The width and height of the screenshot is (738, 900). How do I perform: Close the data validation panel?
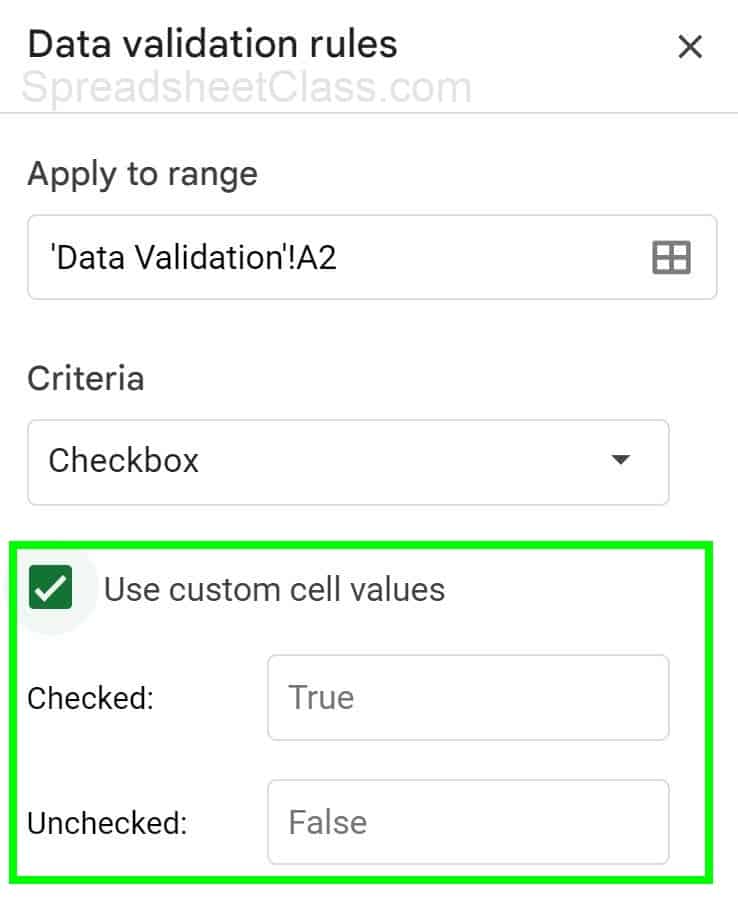coord(690,46)
